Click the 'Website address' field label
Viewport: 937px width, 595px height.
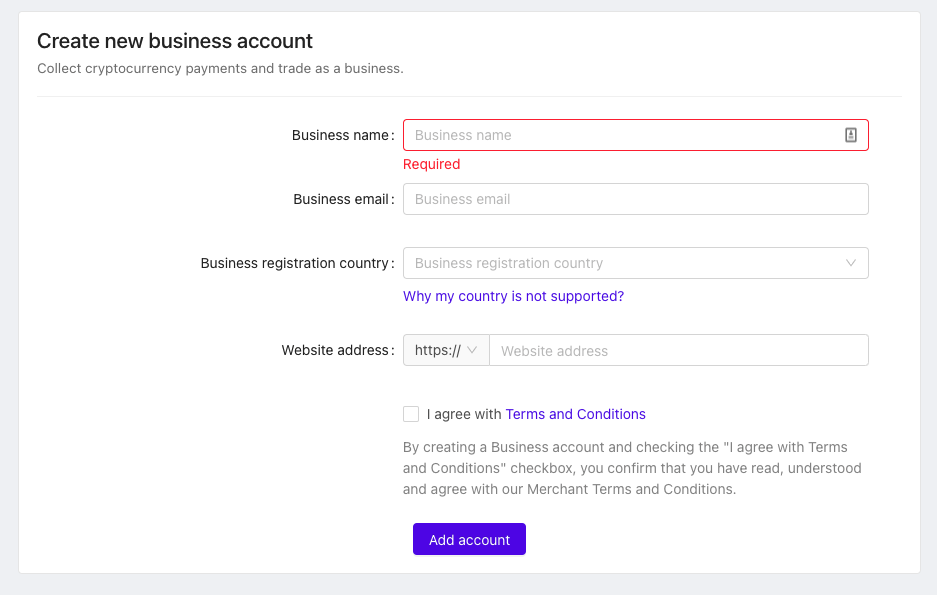(x=335, y=350)
